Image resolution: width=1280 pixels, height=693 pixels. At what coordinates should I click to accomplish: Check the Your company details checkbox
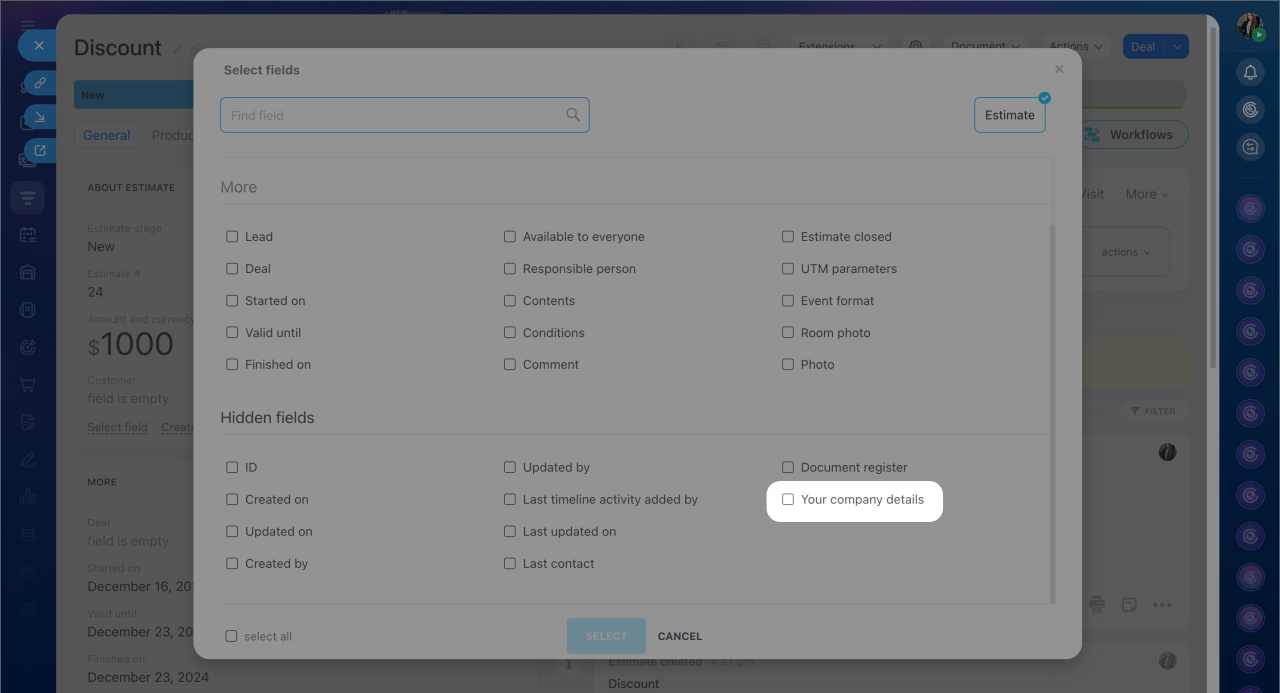788,499
